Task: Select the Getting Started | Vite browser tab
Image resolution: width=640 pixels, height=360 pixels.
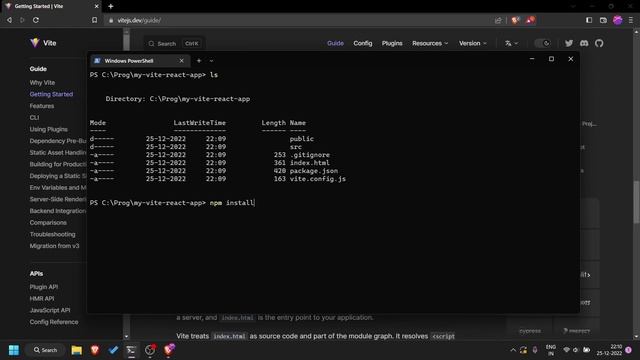Action: [51, 7]
